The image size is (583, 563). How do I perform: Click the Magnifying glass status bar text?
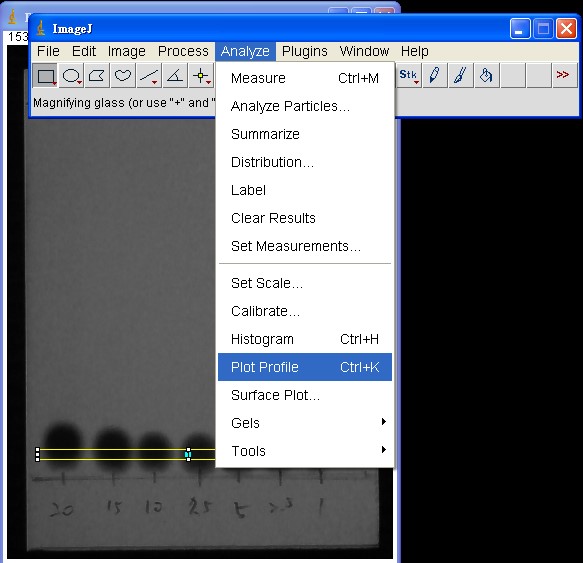click(x=124, y=103)
